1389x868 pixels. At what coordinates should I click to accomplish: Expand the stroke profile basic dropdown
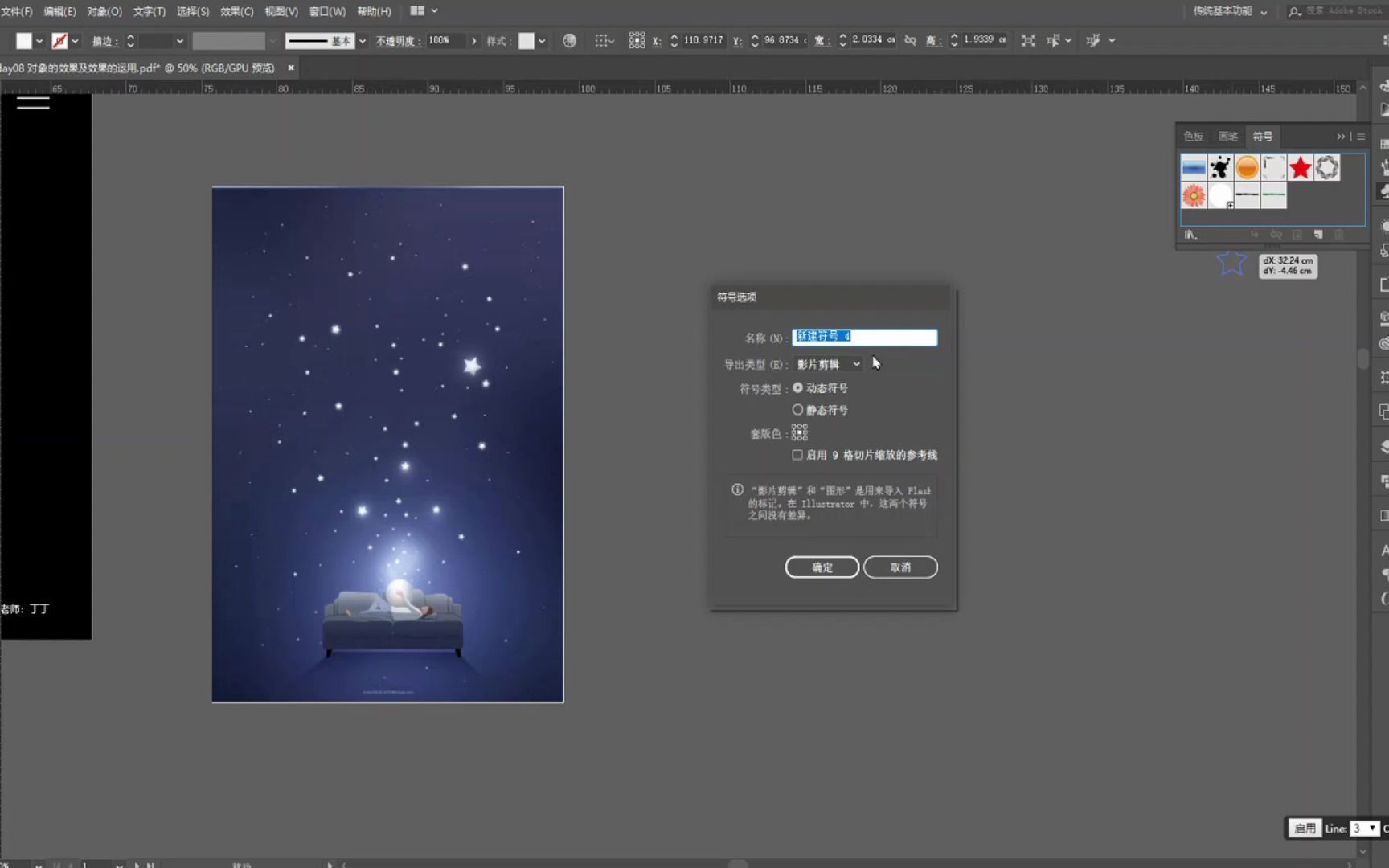pos(363,41)
